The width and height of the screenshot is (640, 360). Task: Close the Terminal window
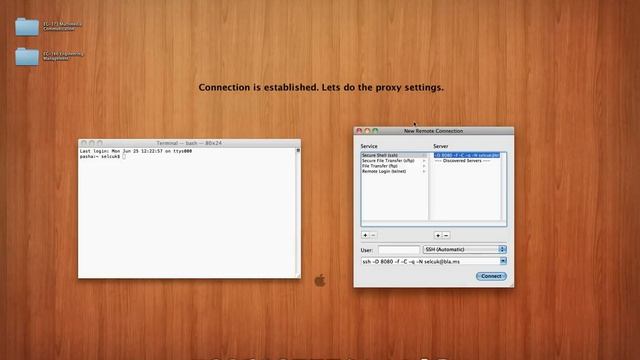pyautogui.click(x=84, y=143)
